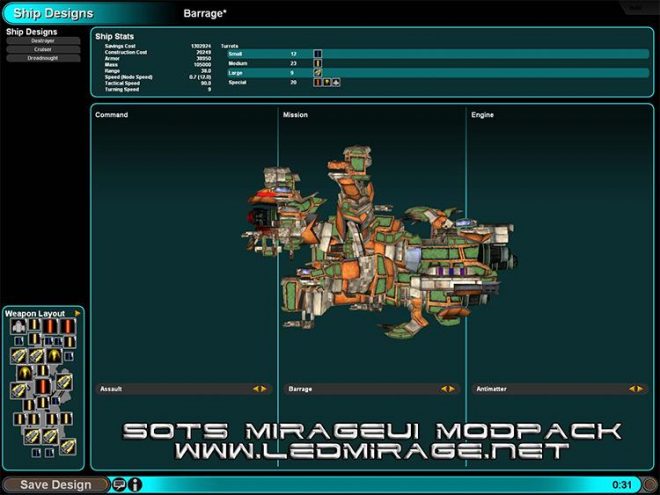660x495 pixels.
Task: Click the Save Design button
Action: pyautogui.click(x=56, y=484)
